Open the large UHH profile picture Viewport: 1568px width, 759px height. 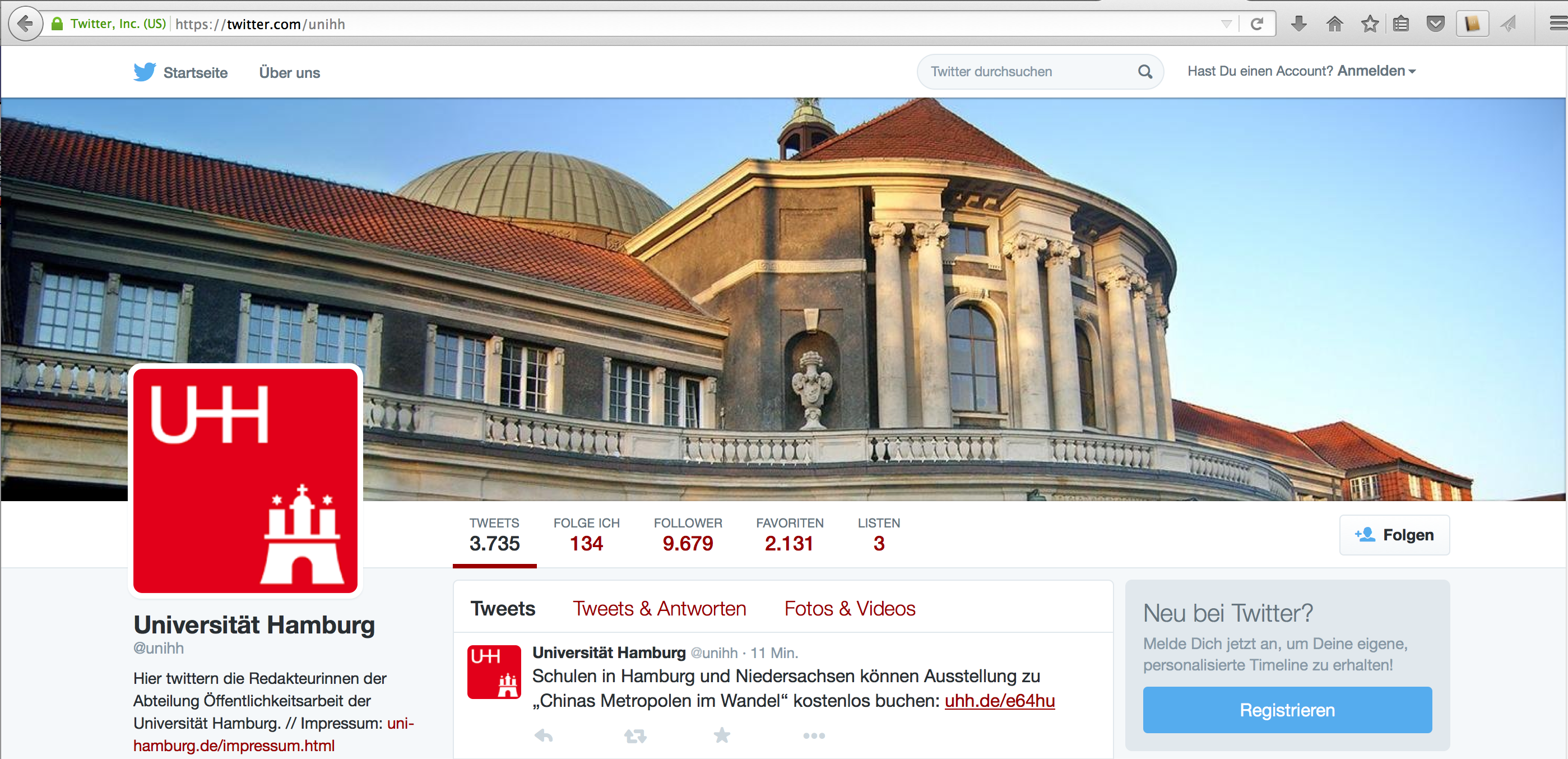point(245,480)
